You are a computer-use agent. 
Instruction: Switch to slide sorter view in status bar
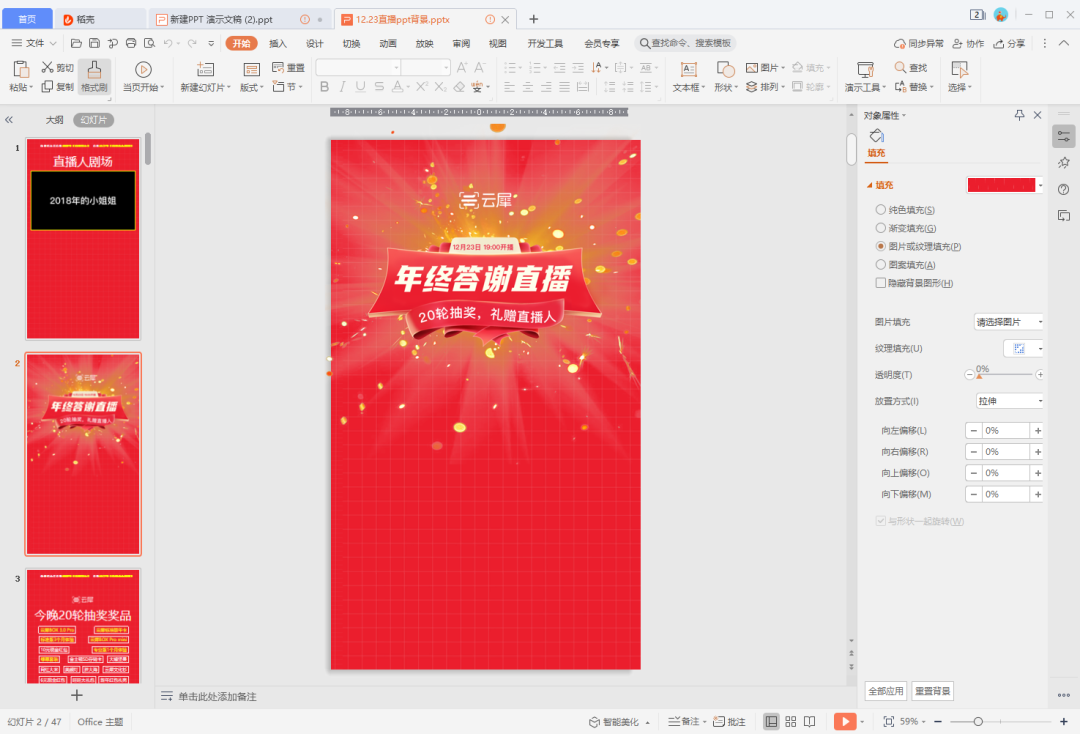pyautogui.click(x=791, y=720)
